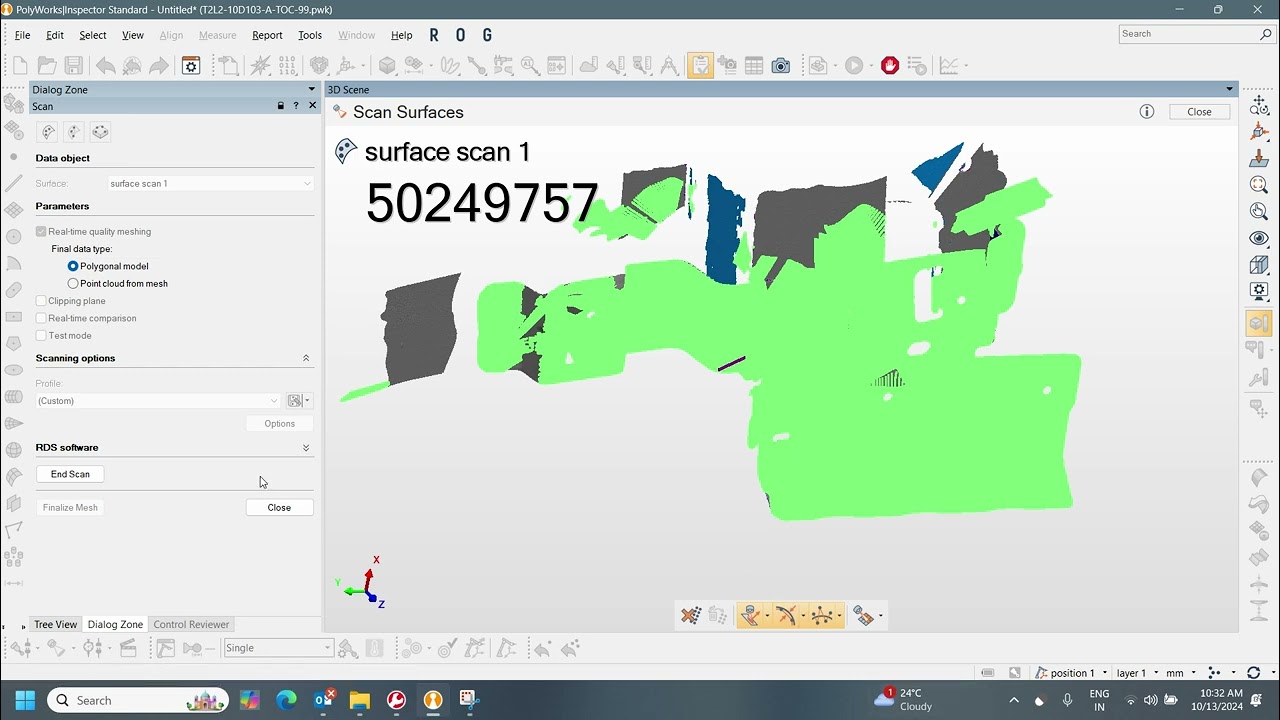
Task: Click the Search field at top right
Action: (x=1196, y=34)
